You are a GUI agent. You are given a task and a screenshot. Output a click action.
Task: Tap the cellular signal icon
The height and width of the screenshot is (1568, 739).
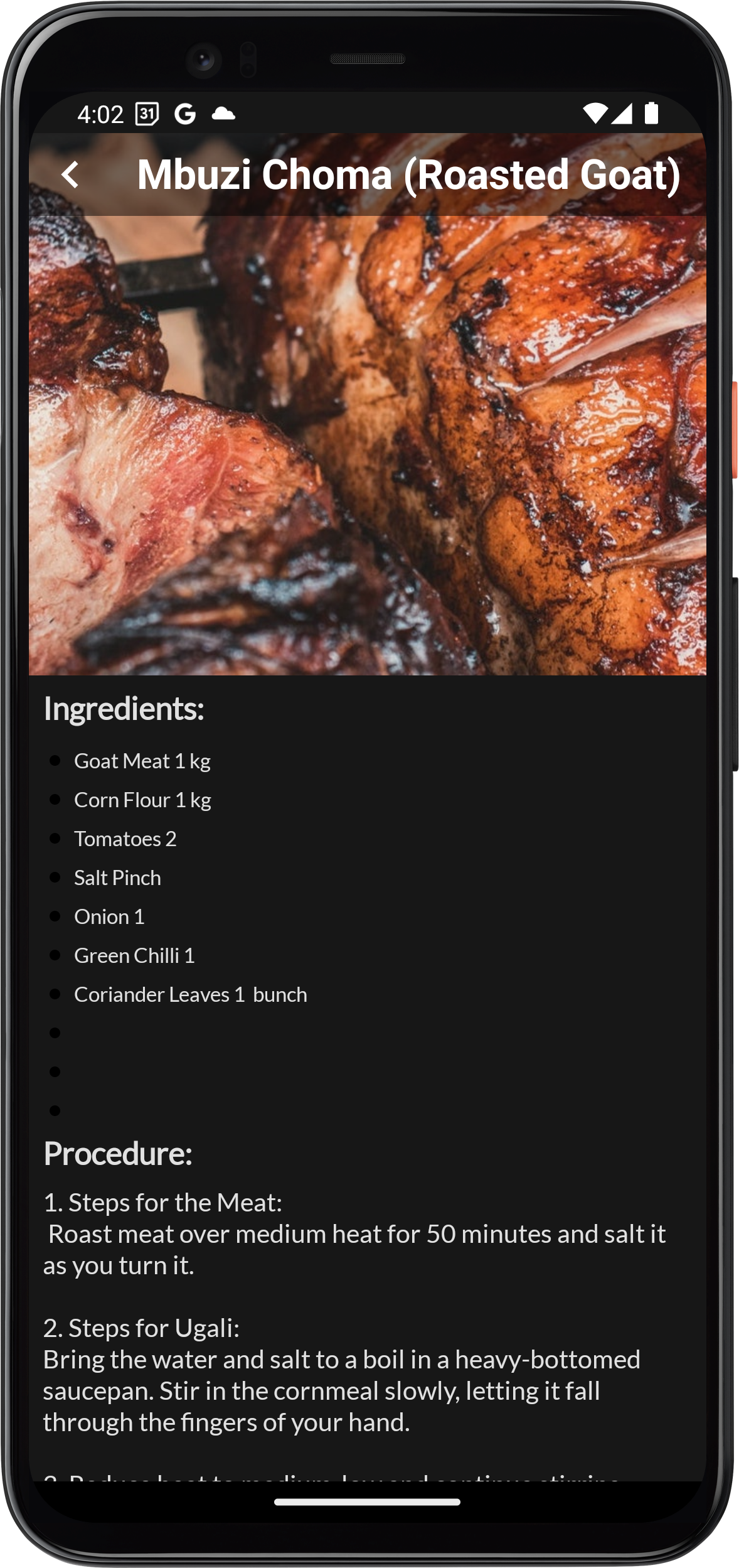pyautogui.click(x=622, y=114)
